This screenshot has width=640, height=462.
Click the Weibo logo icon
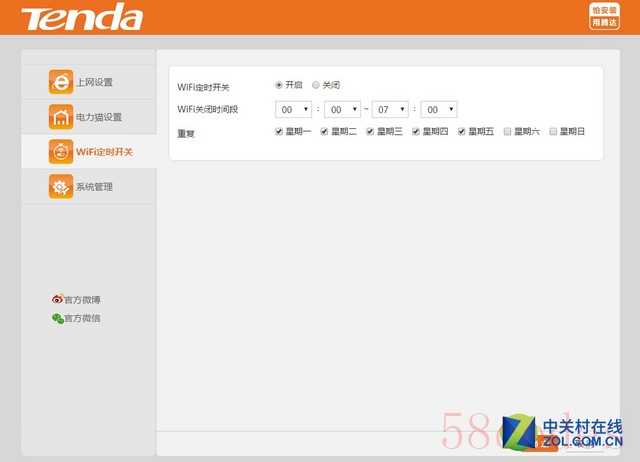tap(57, 299)
